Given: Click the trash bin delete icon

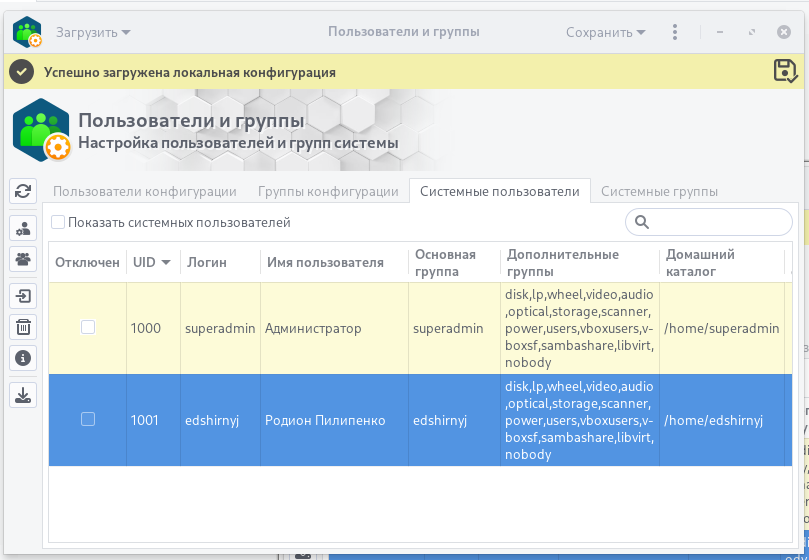Looking at the screenshot, I should click(23, 326).
